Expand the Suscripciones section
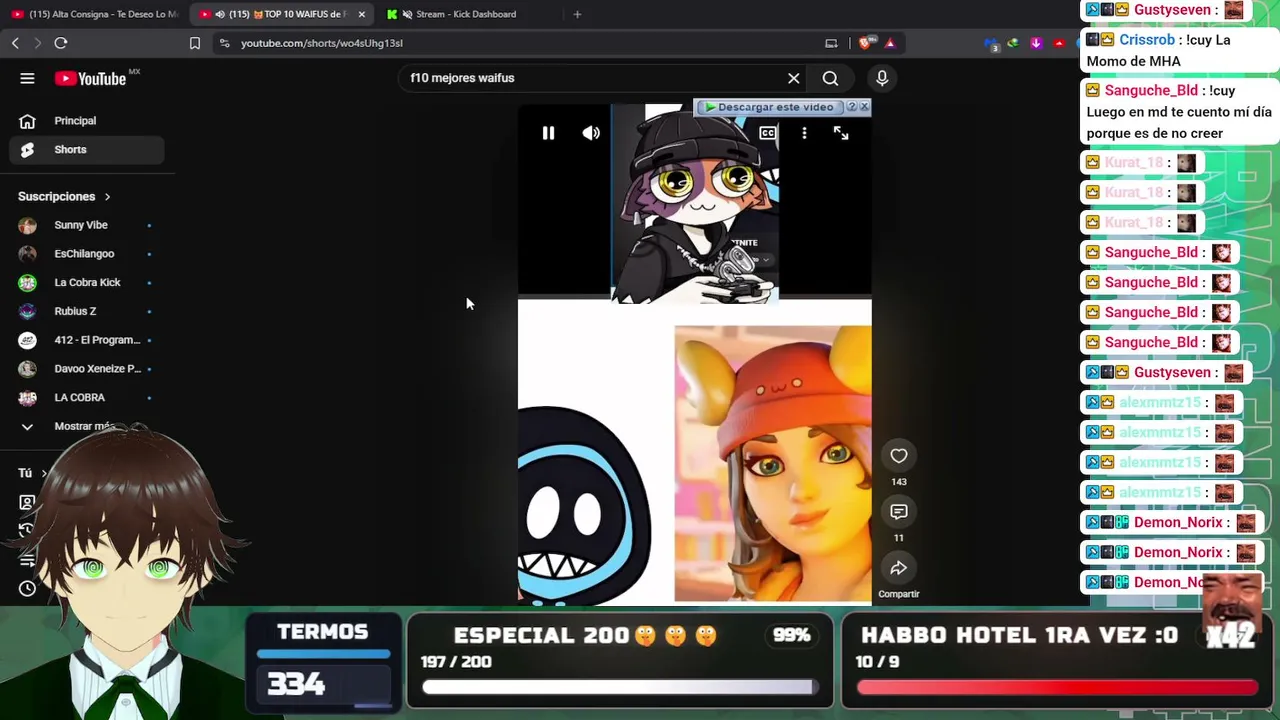1280x720 pixels. (64, 197)
